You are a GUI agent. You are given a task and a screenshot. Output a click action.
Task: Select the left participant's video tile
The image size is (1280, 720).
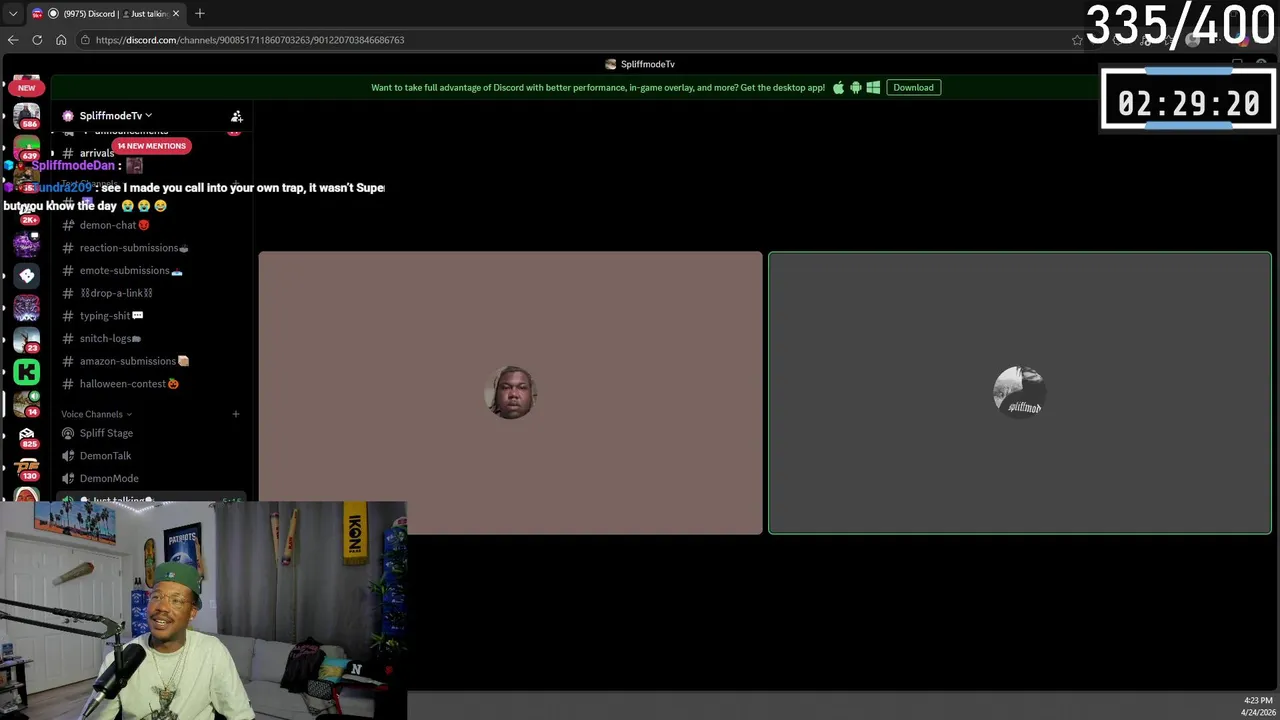coord(510,393)
